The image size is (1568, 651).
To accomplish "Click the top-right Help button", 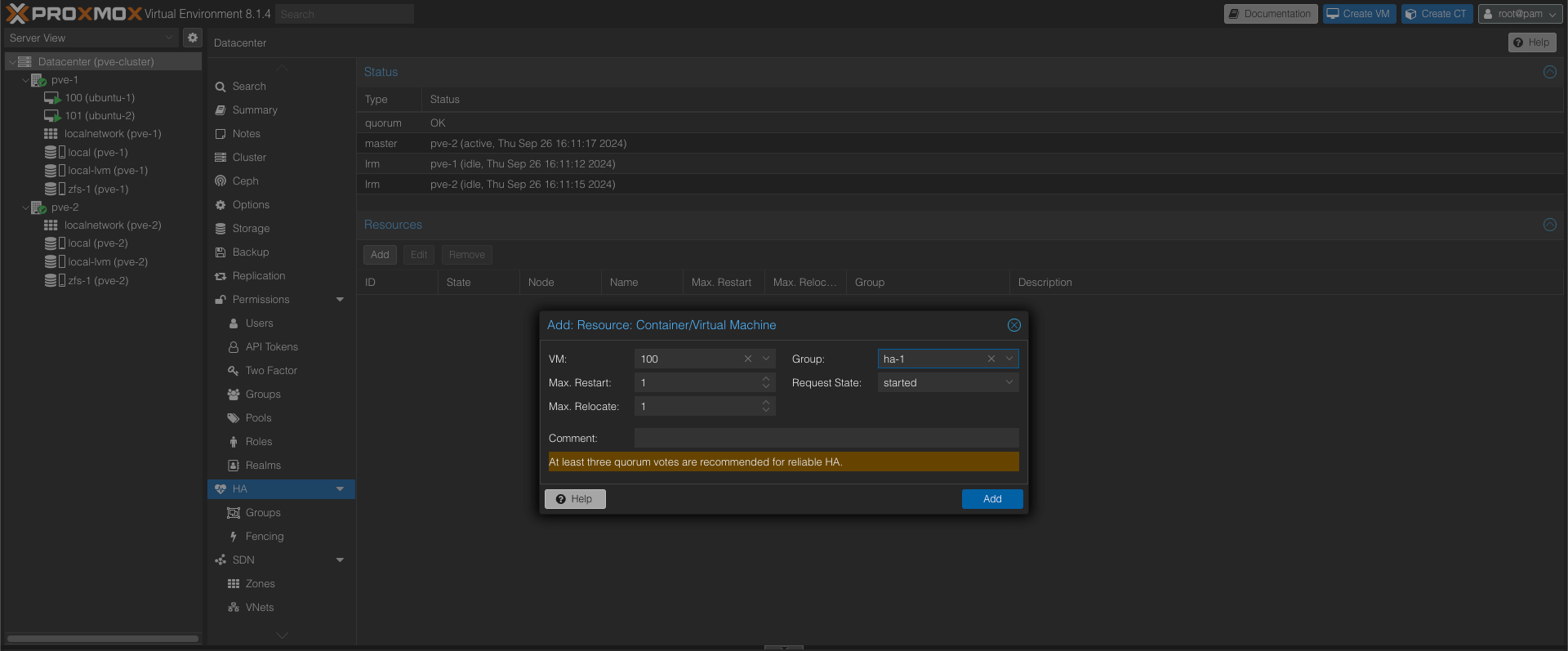I will pos(1531,42).
